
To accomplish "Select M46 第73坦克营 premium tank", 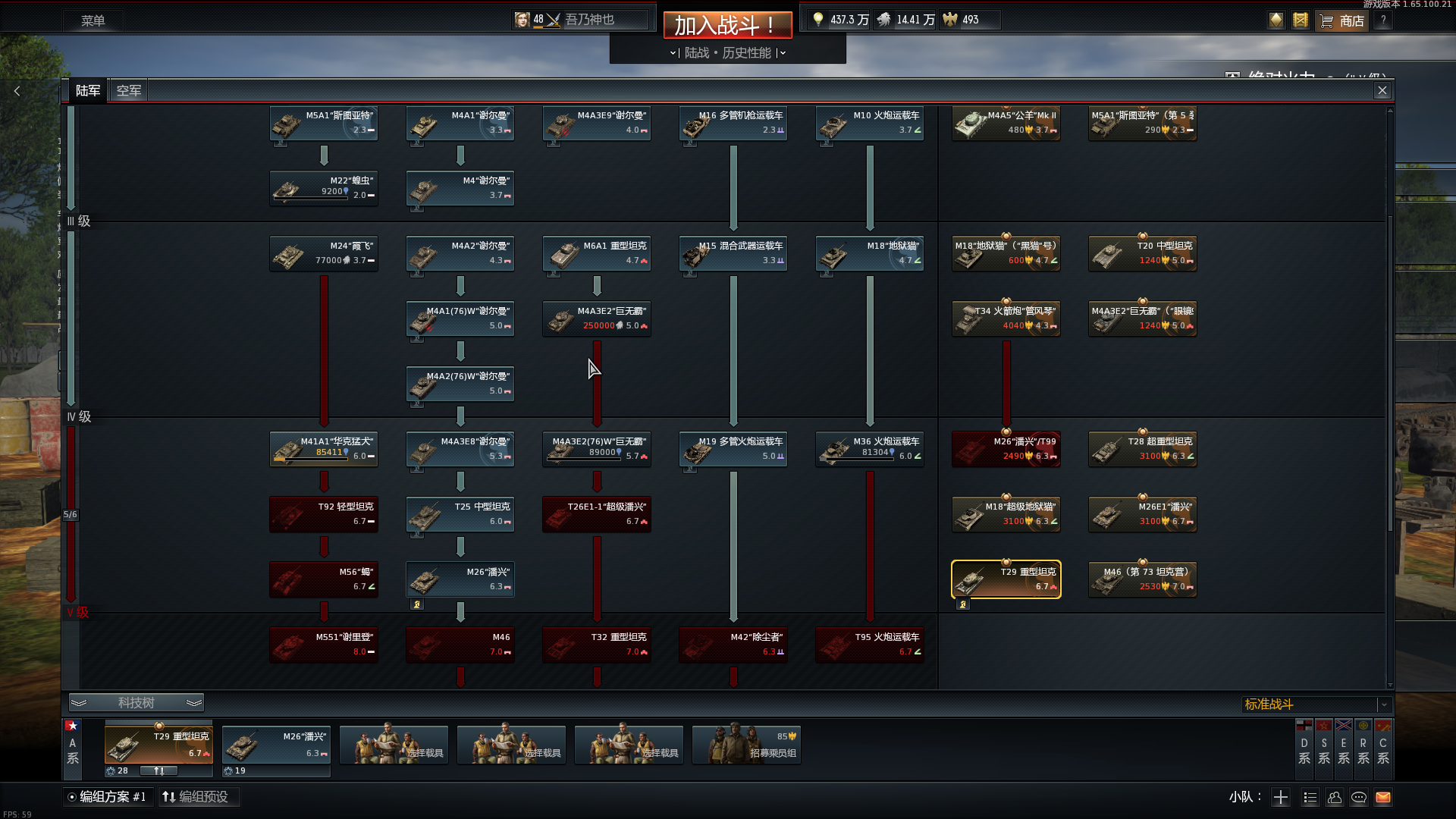I will pyautogui.click(x=1143, y=579).
